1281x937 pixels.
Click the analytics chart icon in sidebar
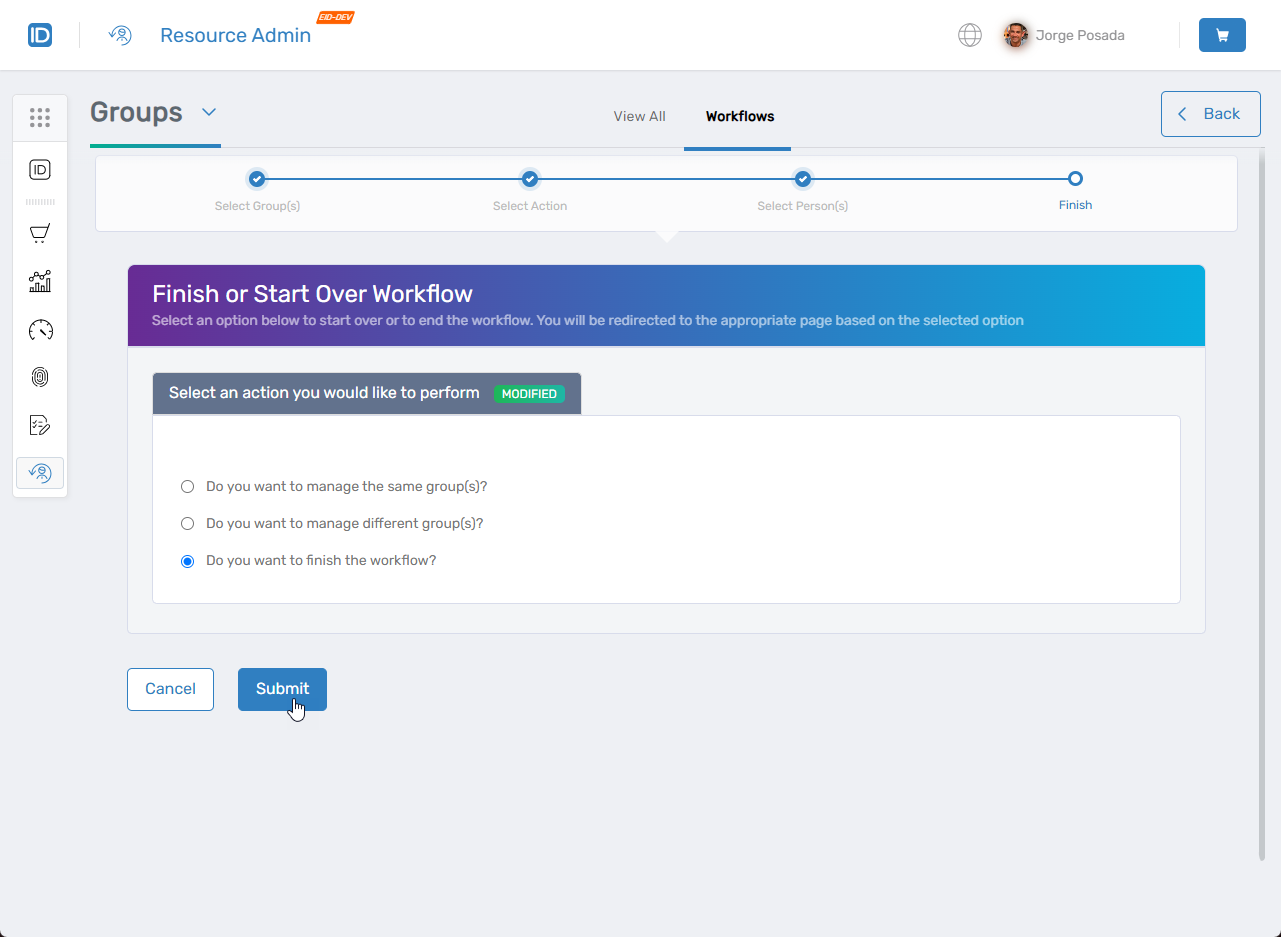tap(40, 281)
